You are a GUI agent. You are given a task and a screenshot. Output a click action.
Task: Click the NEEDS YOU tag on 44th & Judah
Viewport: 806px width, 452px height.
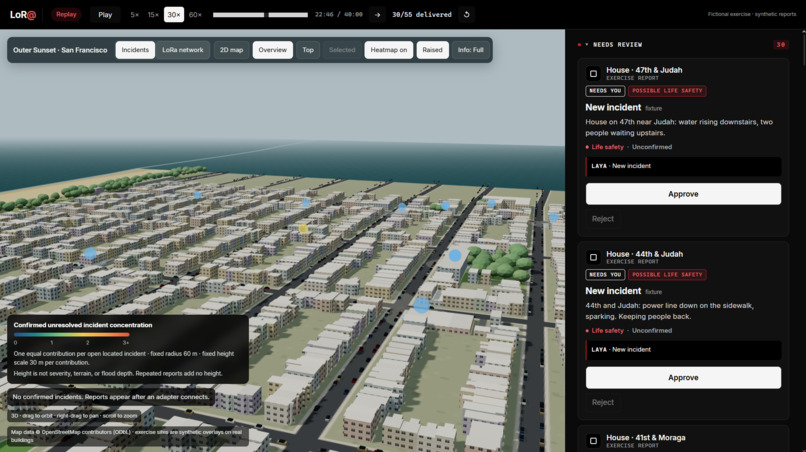tap(605, 275)
